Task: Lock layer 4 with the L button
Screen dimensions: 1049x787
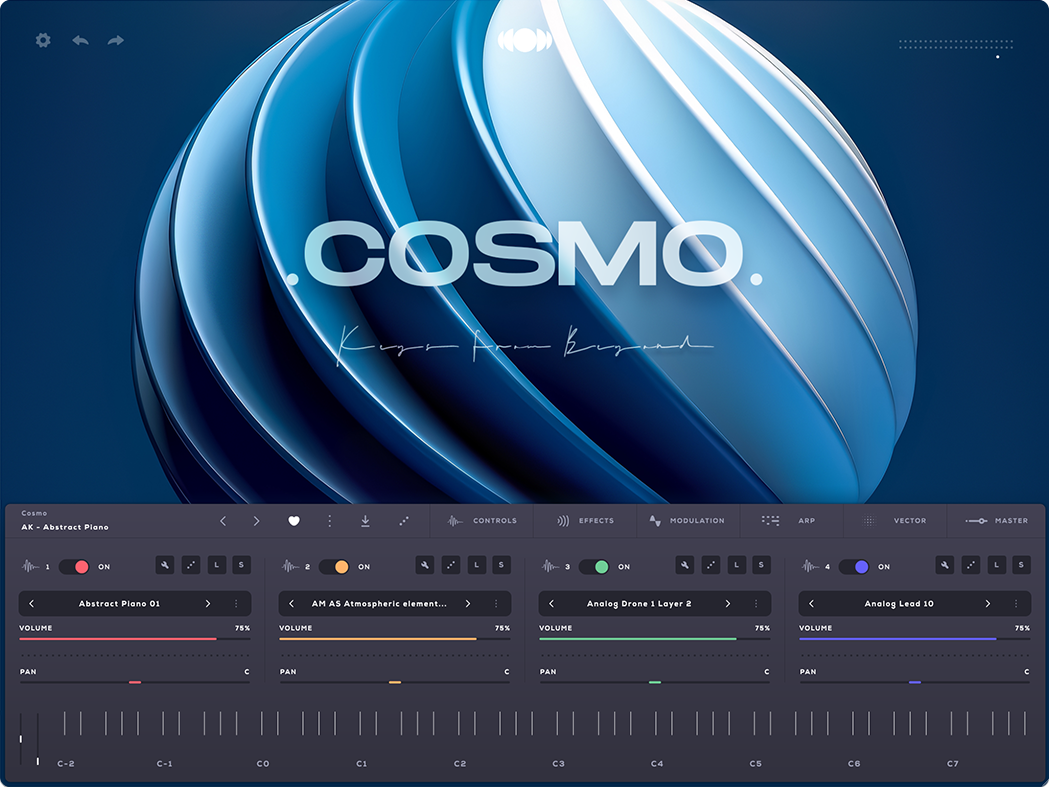Action: 996,565
